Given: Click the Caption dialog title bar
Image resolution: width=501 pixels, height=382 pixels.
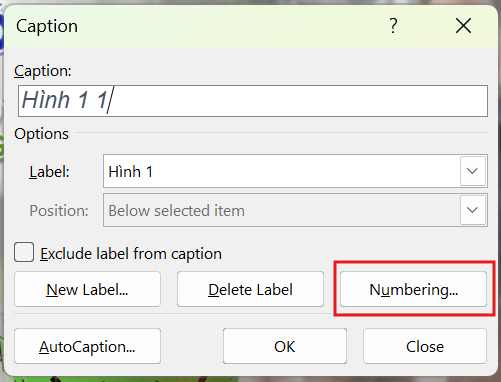Looking at the screenshot, I should [200, 26].
